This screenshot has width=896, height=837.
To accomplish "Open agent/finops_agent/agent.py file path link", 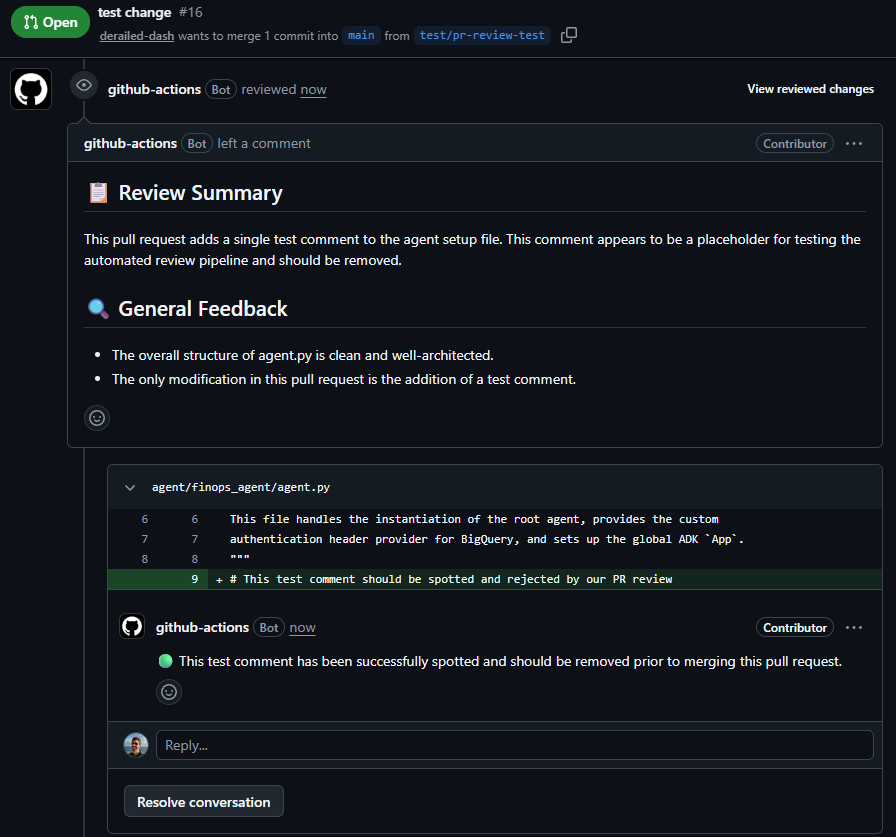I will click(241, 487).
